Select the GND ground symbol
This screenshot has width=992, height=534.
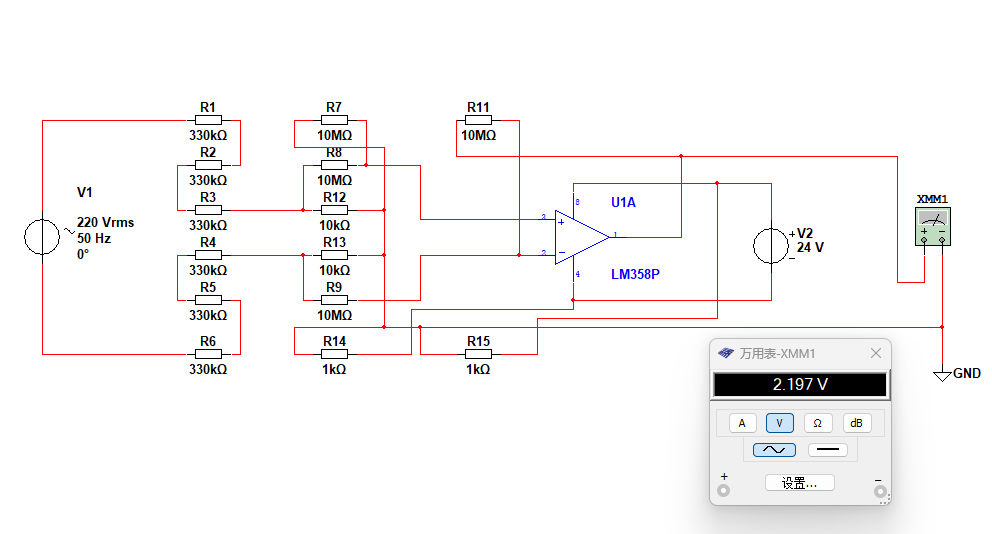tap(943, 376)
